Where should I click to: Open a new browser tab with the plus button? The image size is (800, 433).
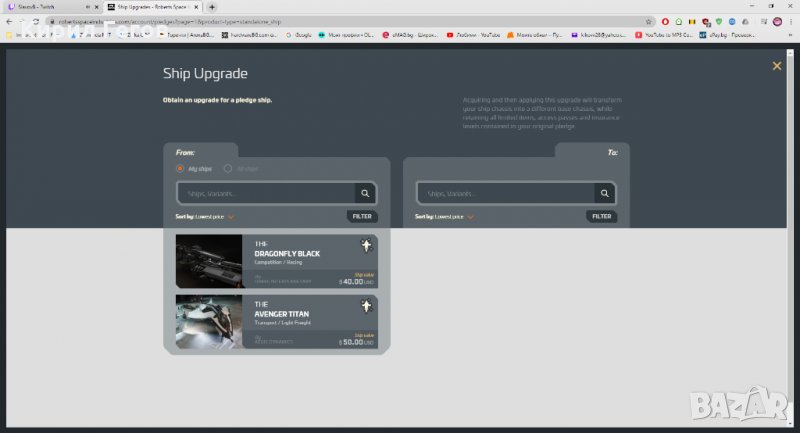coord(212,6)
